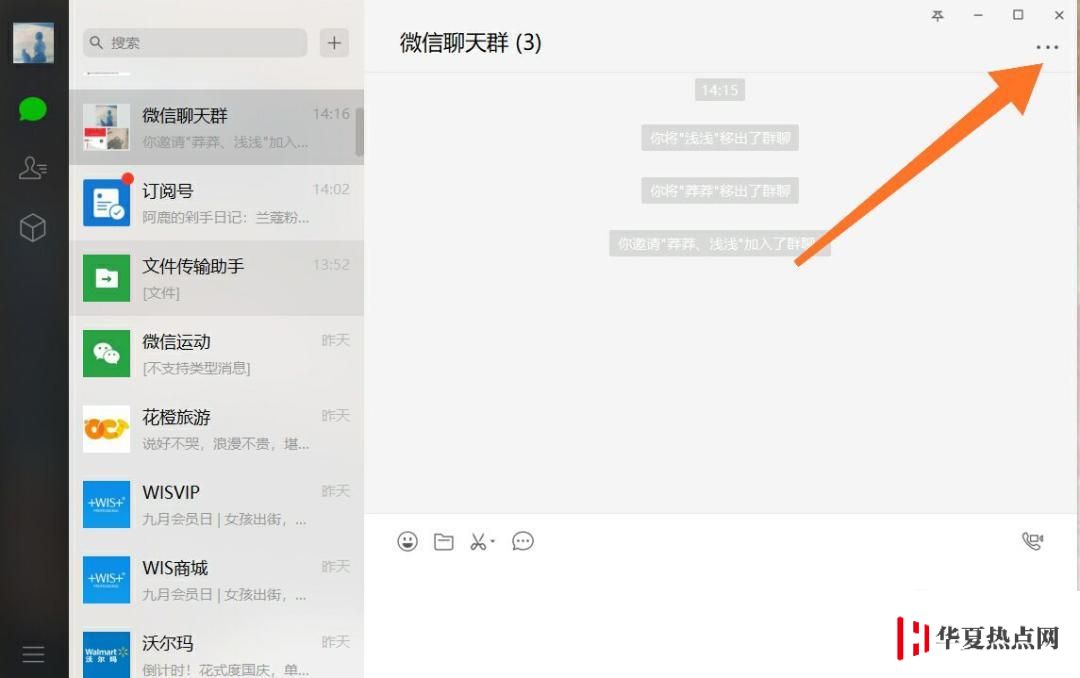Open the Contacts icon in sidebar
1080x678 pixels.
click(32, 167)
